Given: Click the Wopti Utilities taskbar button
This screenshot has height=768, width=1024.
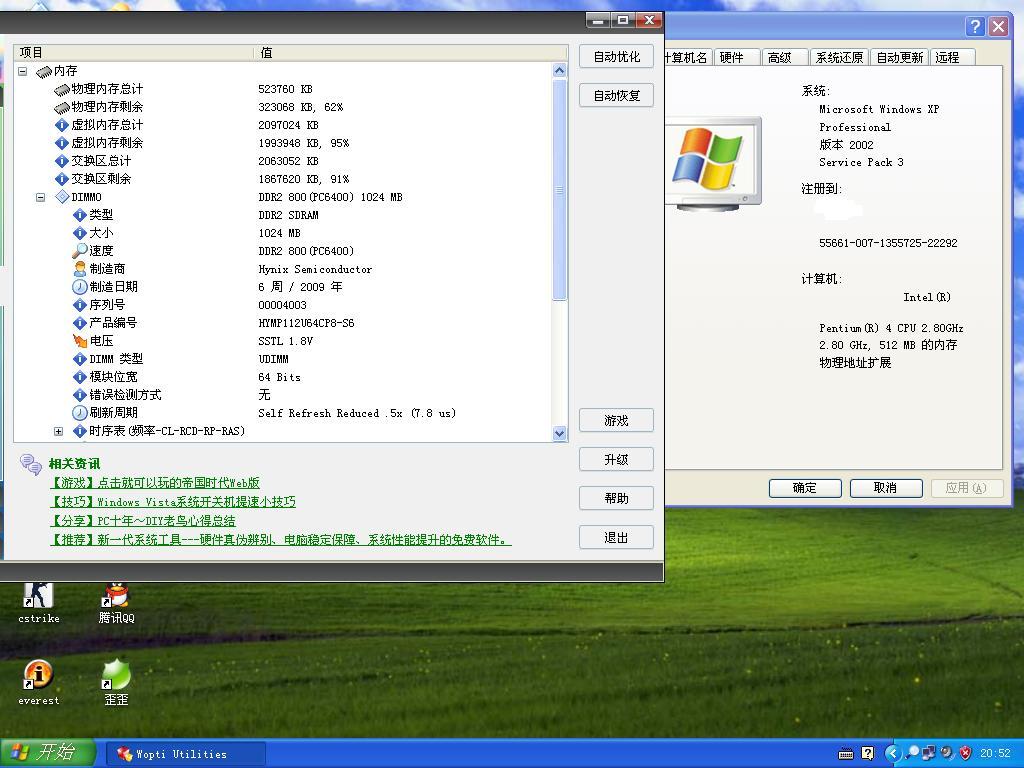Looking at the screenshot, I should click(x=185, y=754).
